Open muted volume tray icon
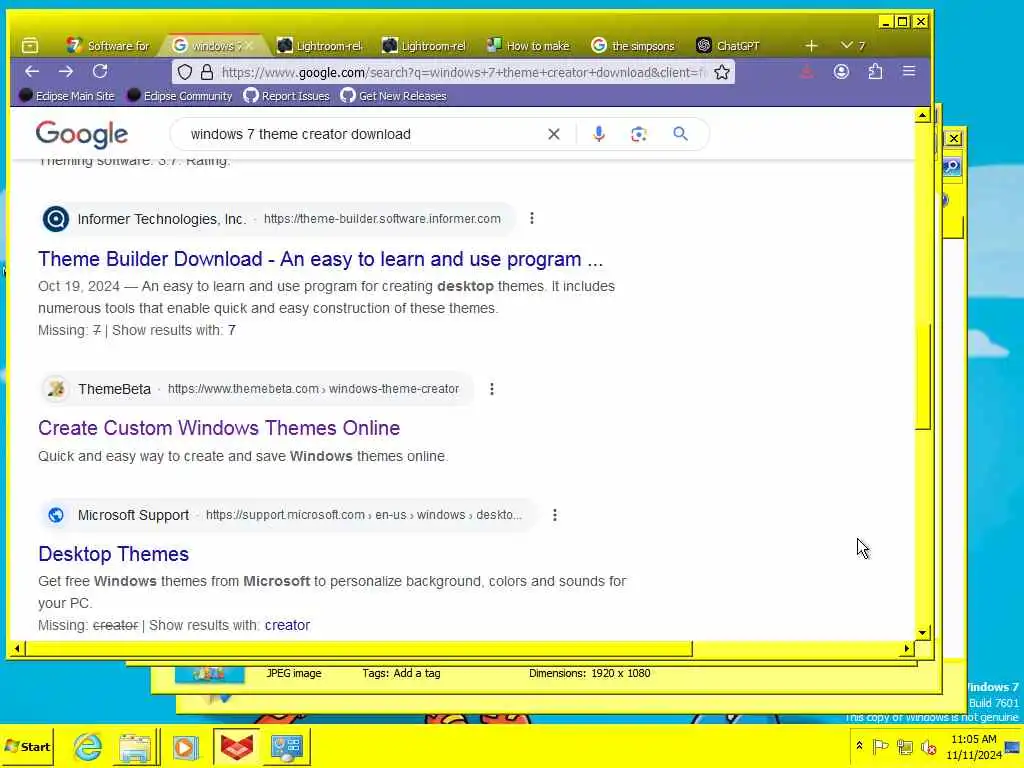1024x768 pixels. pyautogui.click(x=928, y=746)
